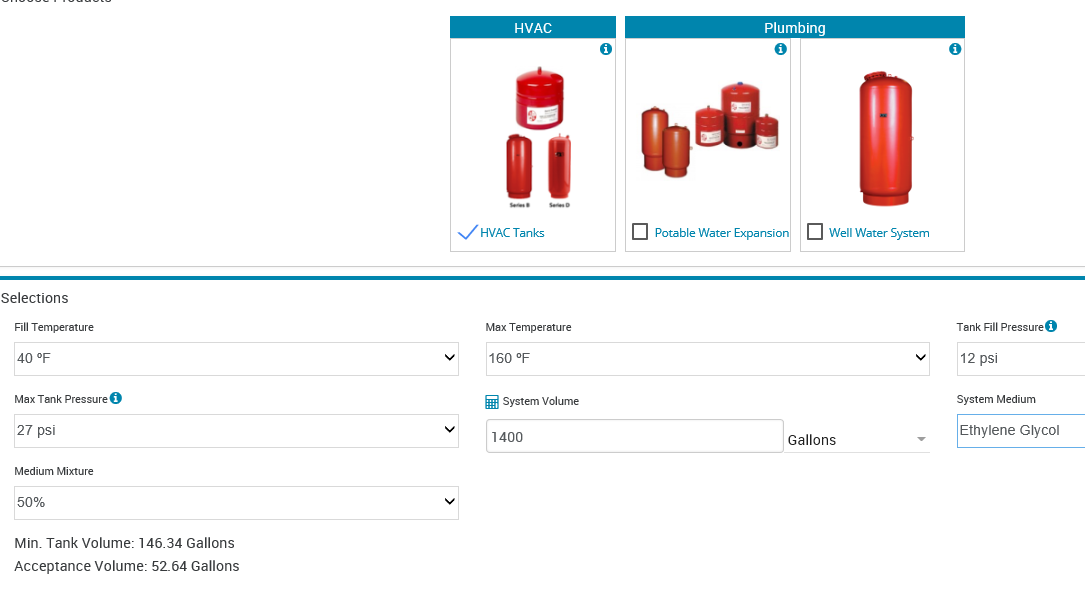Enable the Well Water System checkbox
Image resolution: width=1085 pixels, height=589 pixels.
(x=815, y=231)
